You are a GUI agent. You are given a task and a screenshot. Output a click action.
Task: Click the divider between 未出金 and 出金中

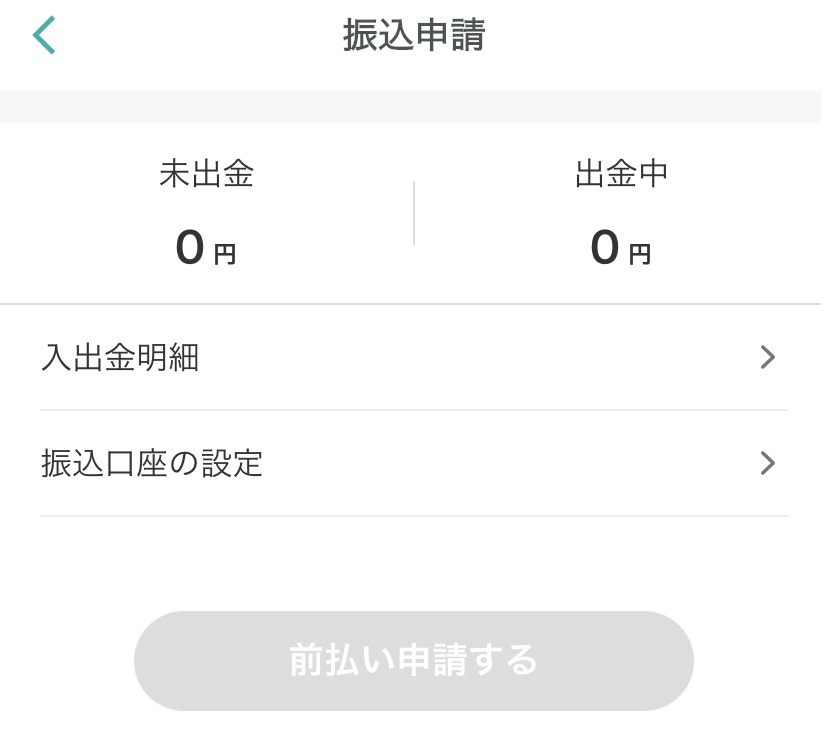pos(414,212)
